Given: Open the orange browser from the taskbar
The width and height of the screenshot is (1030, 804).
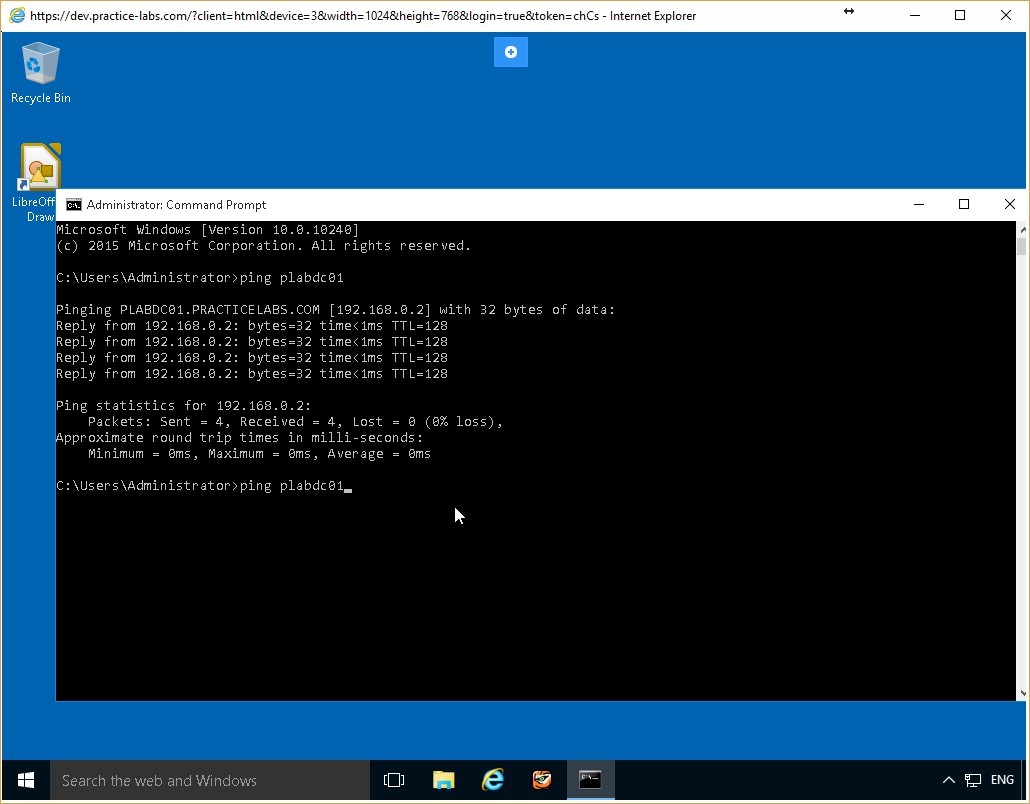Looking at the screenshot, I should click(x=541, y=780).
